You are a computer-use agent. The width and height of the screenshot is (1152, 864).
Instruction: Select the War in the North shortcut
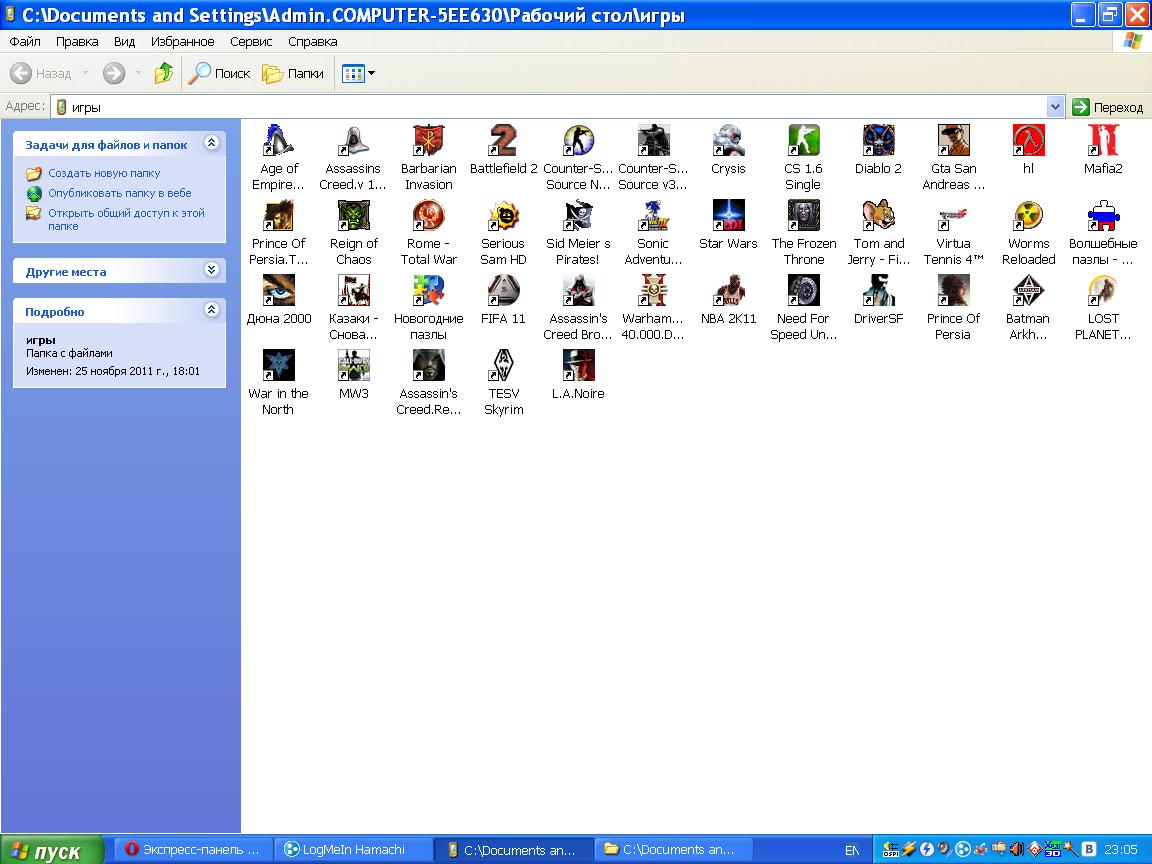(x=278, y=365)
